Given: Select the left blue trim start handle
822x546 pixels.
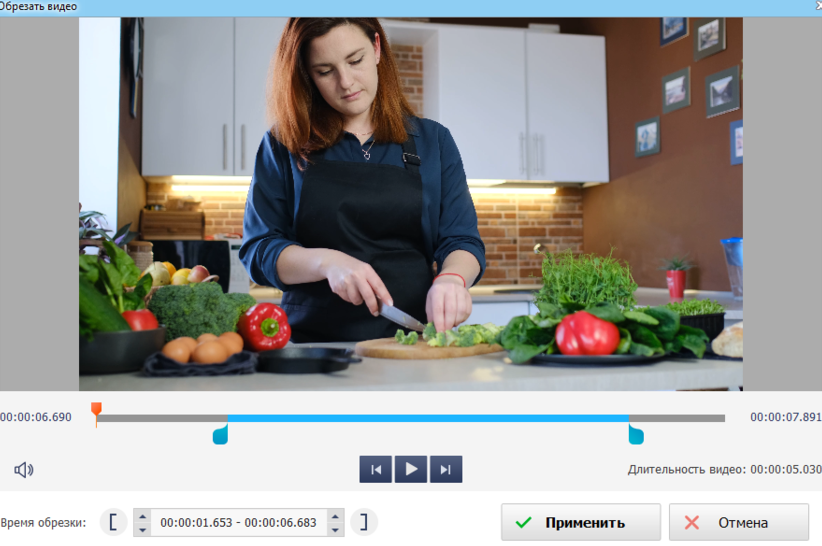Looking at the screenshot, I should click(221, 434).
